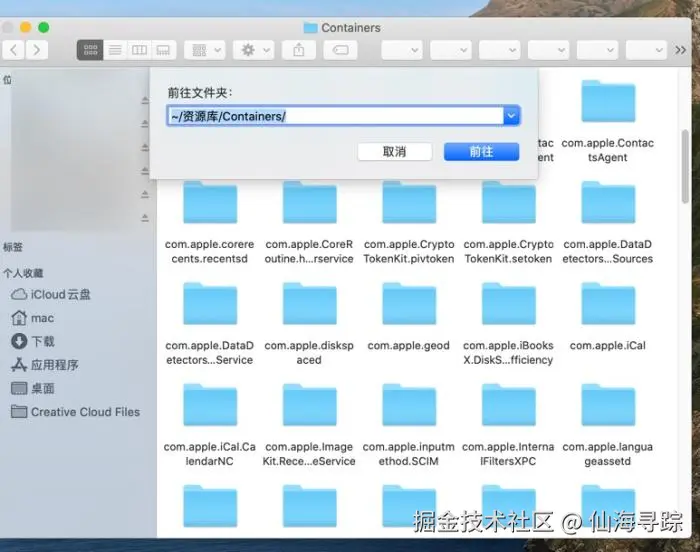The image size is (700, 552).
Task: Click the 前往 button
Action: (481, 152)
